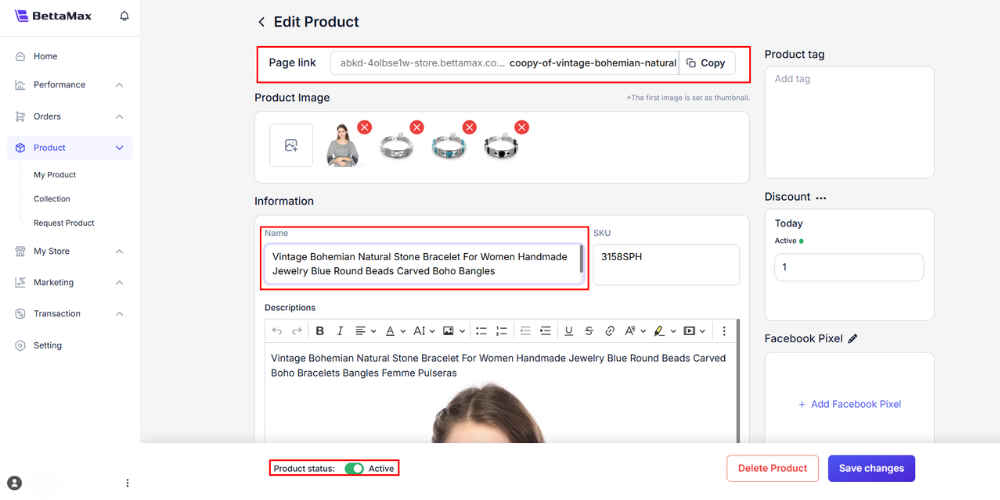Collapse the Product sidebar menu
1000x500 pixels.
tap(119, 148)
